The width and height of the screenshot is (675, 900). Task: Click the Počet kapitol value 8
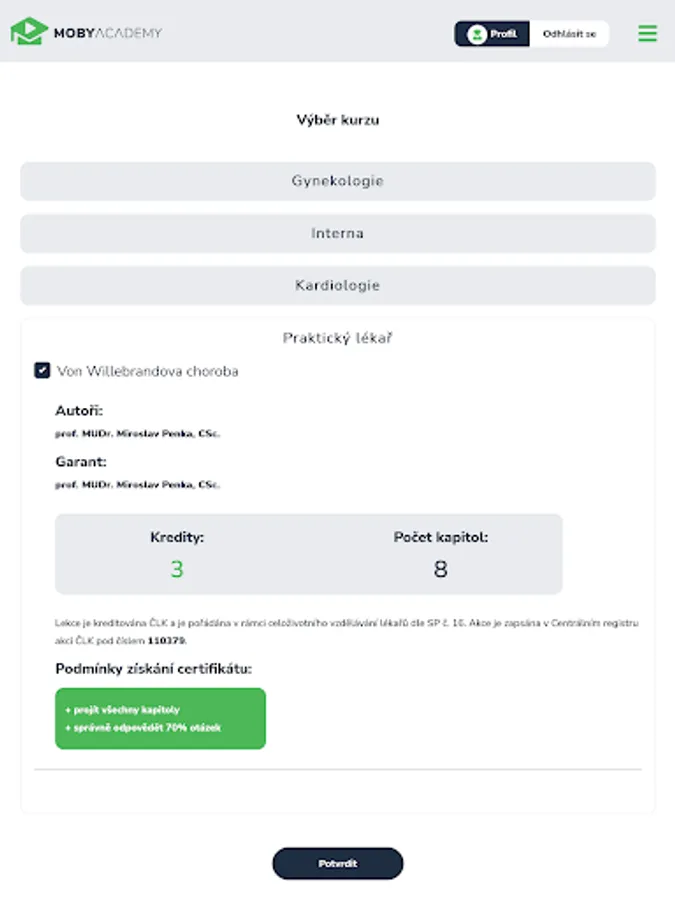pos(440,569)
